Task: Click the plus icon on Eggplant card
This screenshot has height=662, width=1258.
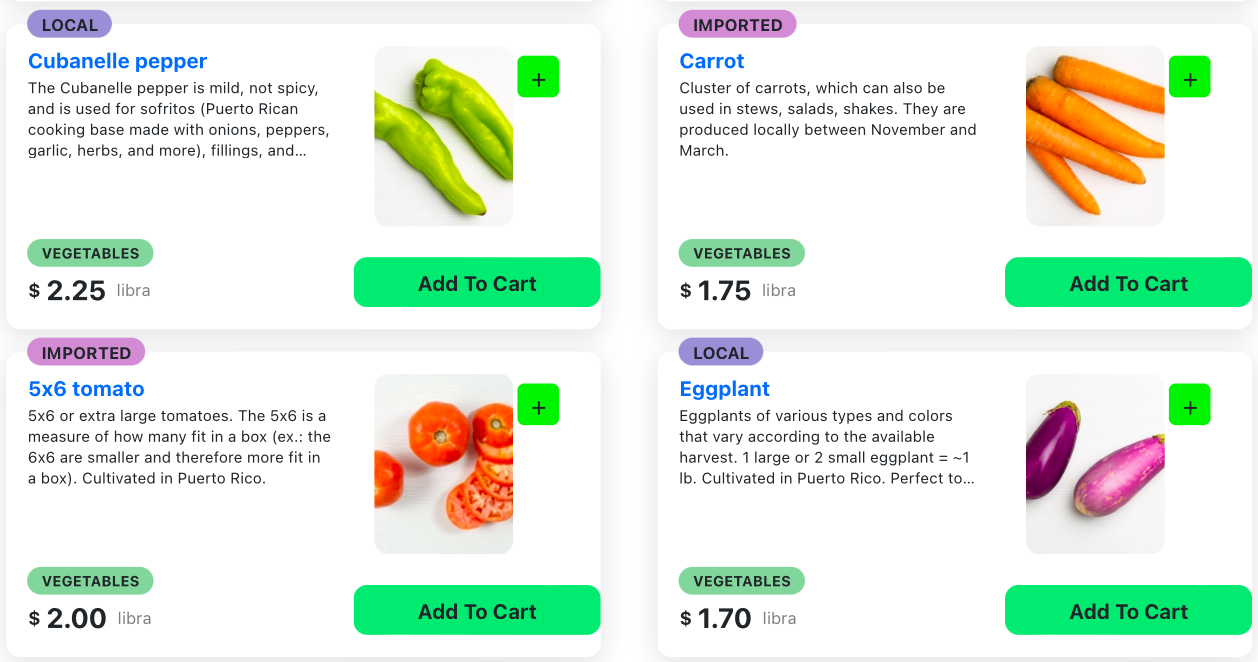Action: click(x=1189, y=405)
